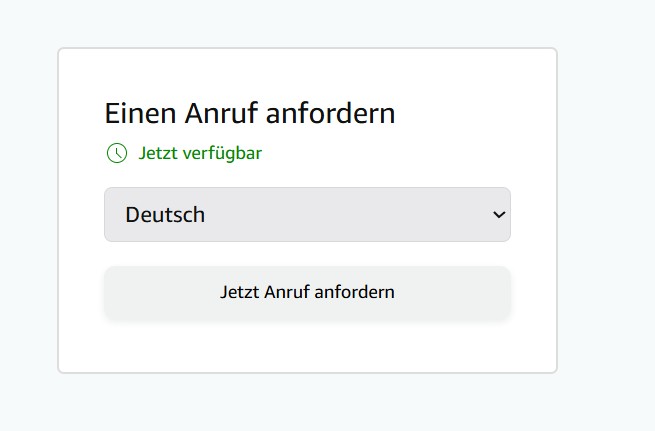Click the green "Jetzt verfügbar" status text

[200, 153]
